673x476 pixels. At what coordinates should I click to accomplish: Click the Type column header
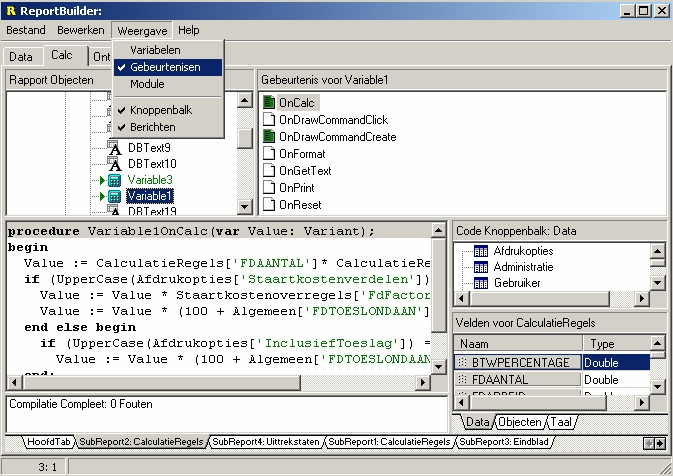click(616, 344)
